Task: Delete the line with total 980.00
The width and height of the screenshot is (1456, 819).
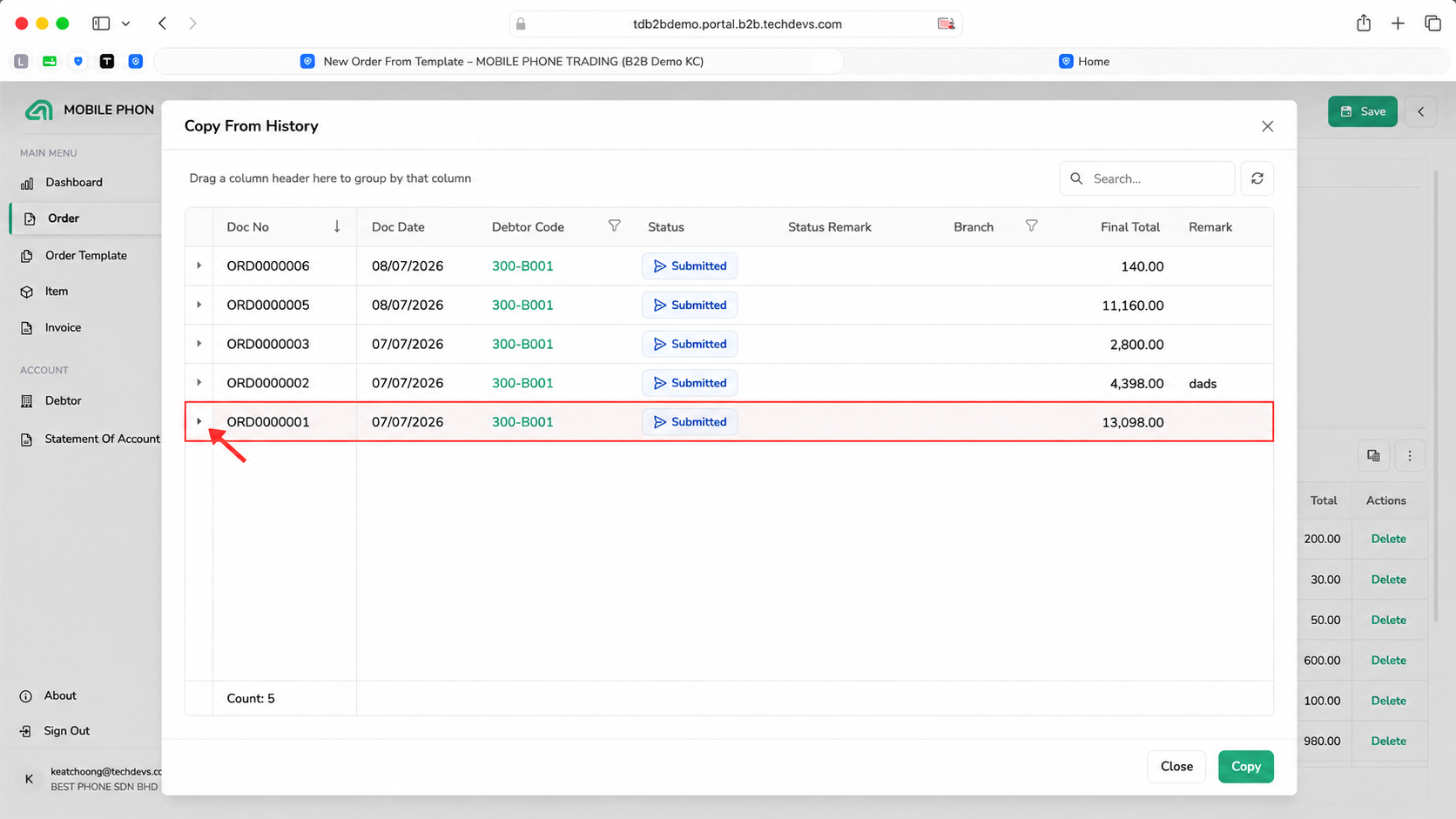Action: pos(1388,741)
